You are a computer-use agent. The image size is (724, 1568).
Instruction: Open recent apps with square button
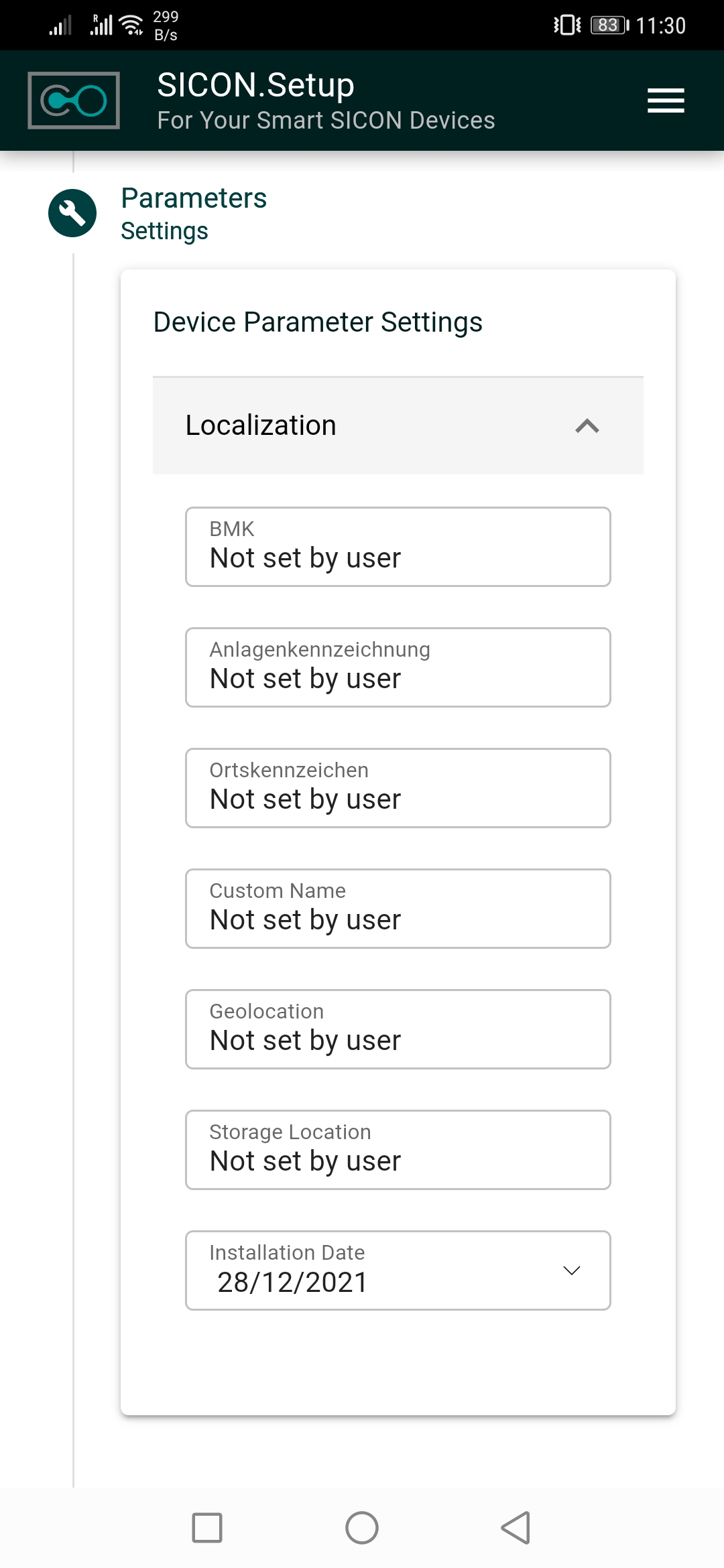[x=207, y=1528]
